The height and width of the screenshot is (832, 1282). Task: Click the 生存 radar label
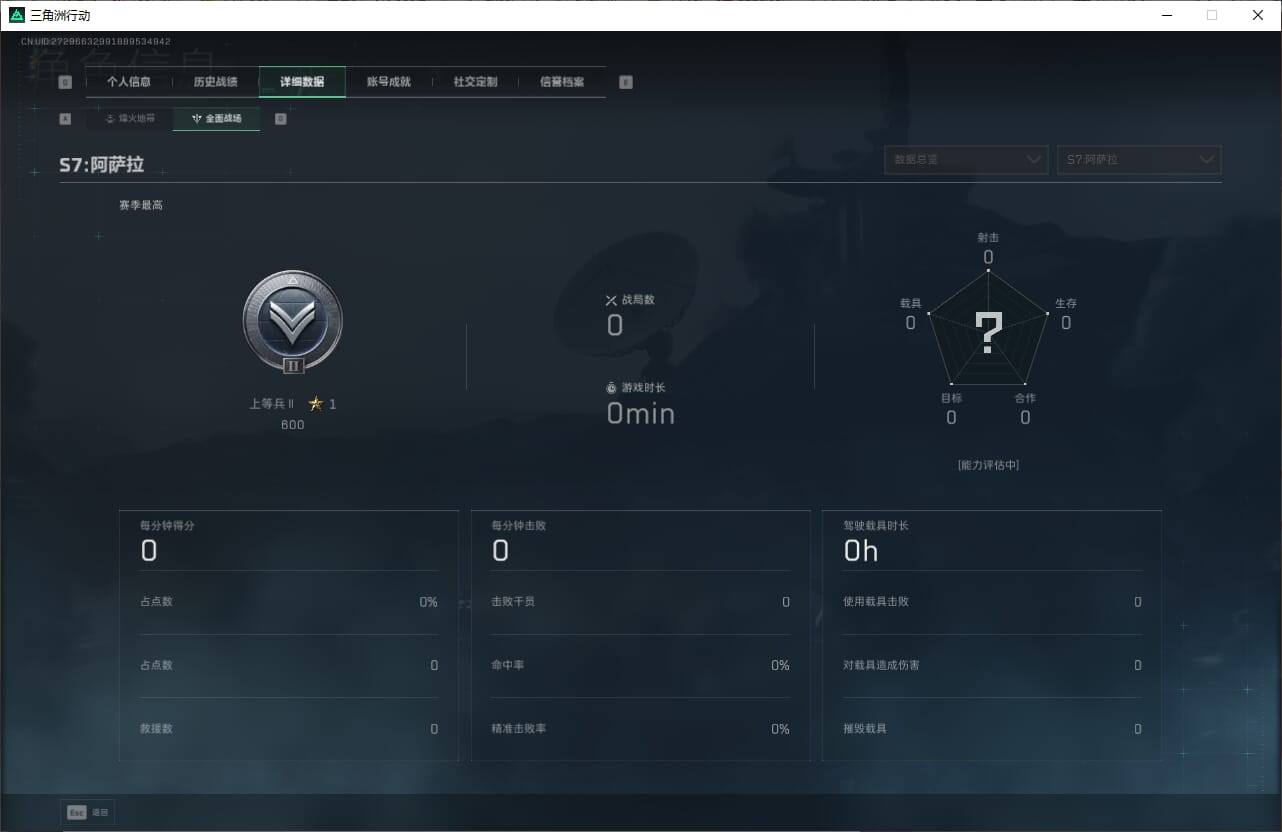(x=1066, y=303)
